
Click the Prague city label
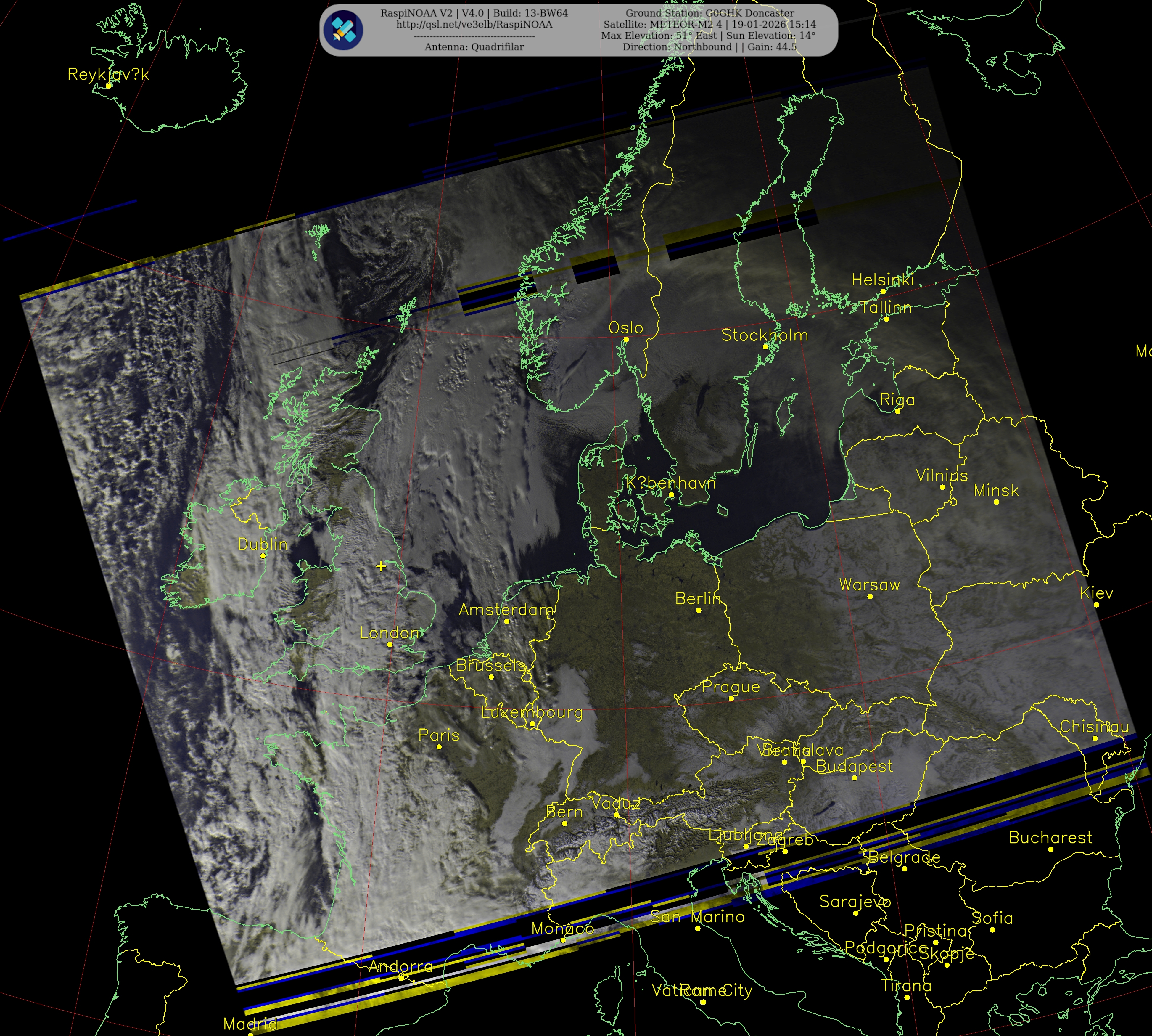pyautogui.click(x=731, y=687)
